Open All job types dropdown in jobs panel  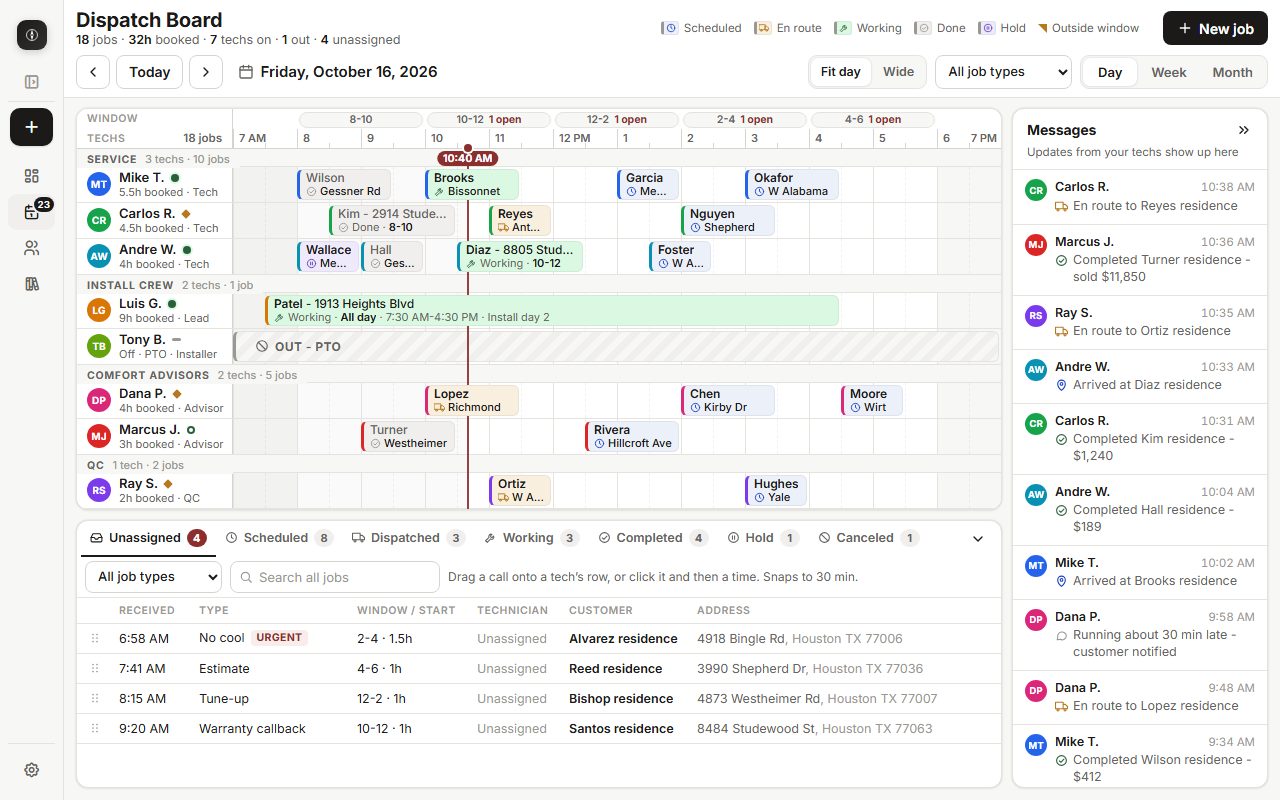coord(154,577)
